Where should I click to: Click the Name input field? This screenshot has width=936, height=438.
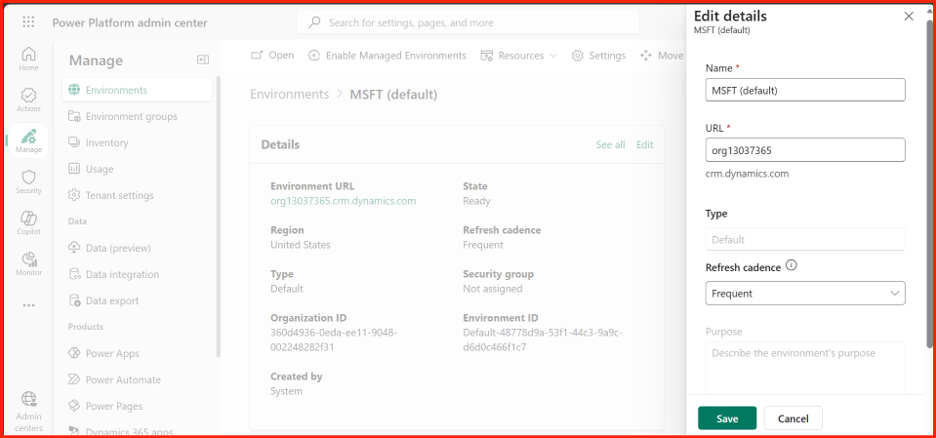coord(805,90)
